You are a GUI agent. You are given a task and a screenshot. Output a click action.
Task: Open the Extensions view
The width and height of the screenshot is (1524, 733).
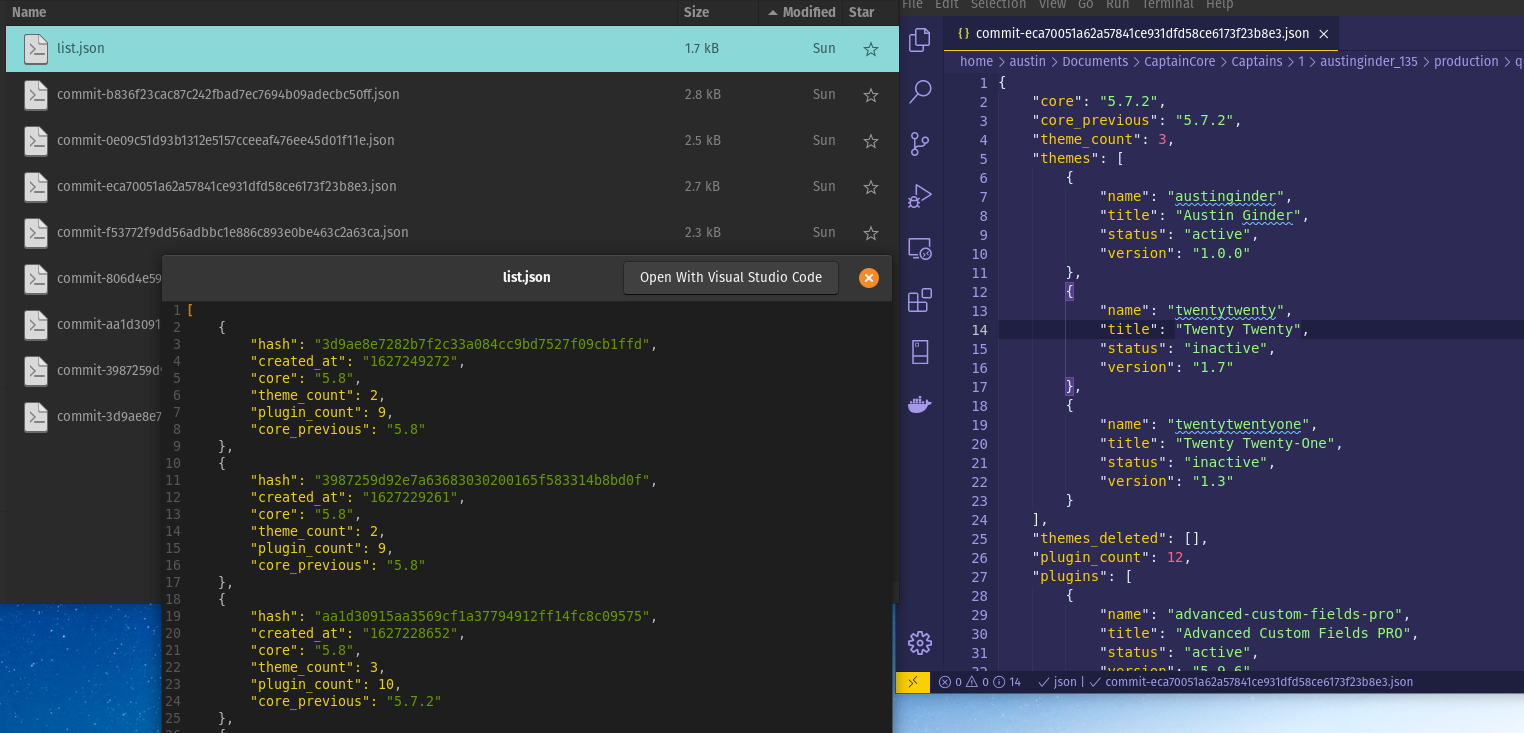pos(920,300)
